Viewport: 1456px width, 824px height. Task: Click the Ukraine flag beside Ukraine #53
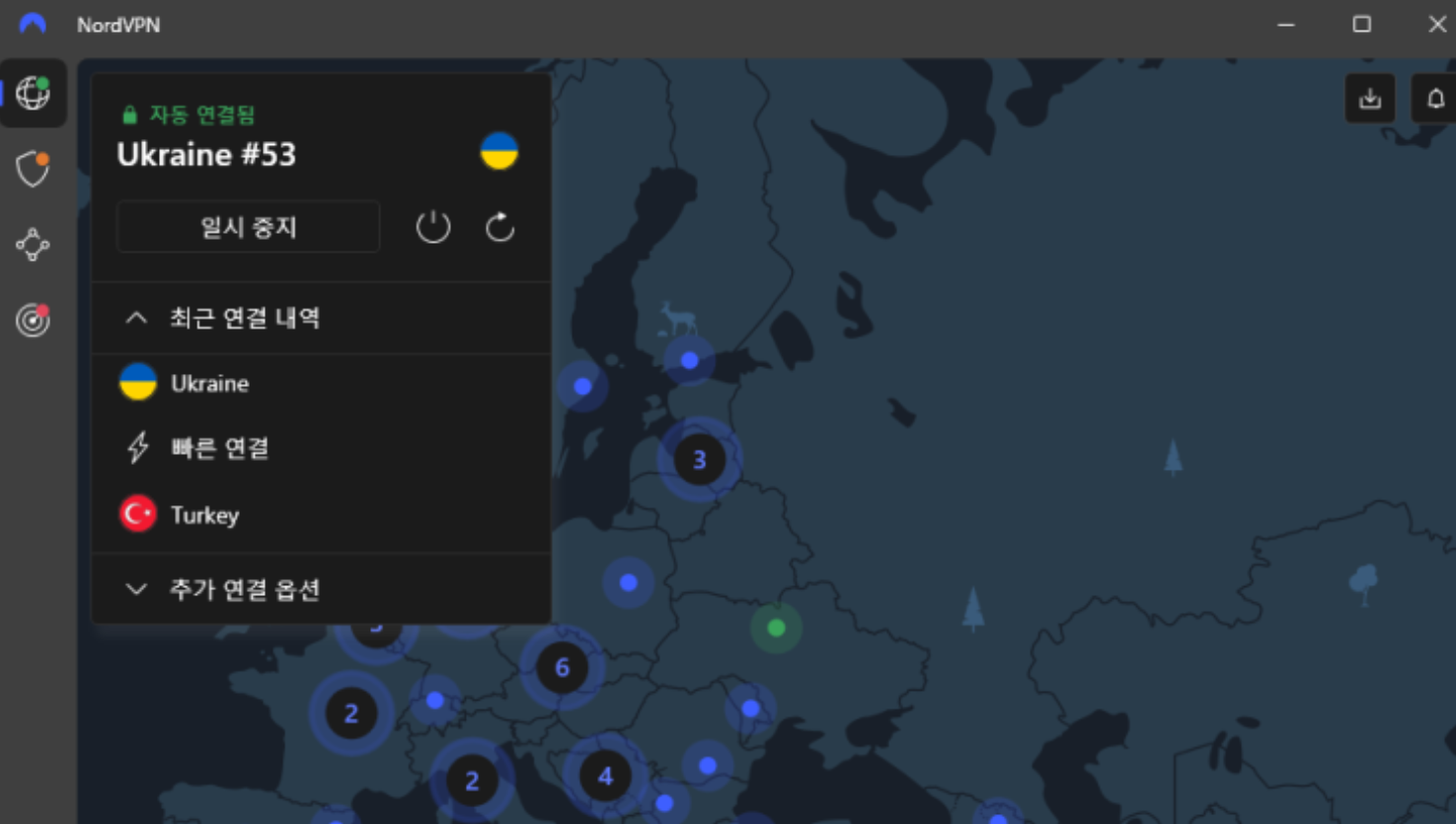[498, 151]
